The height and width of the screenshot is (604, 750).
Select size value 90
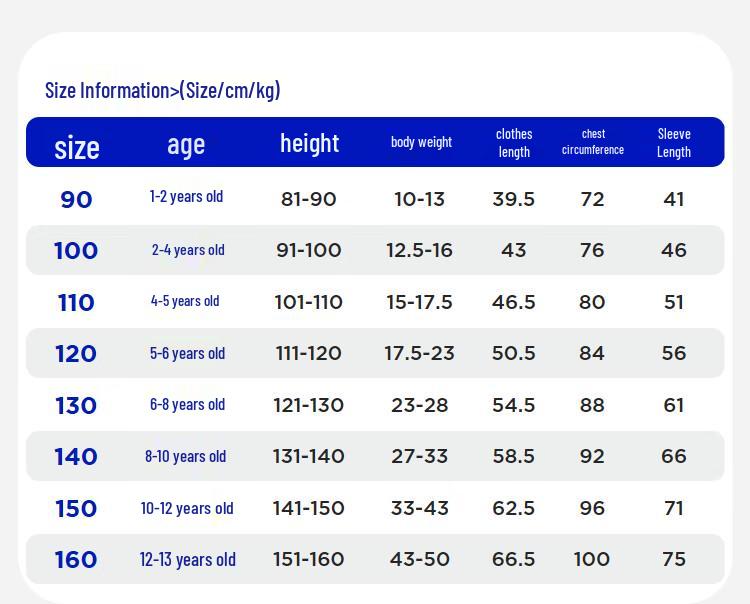coord(76,199)
